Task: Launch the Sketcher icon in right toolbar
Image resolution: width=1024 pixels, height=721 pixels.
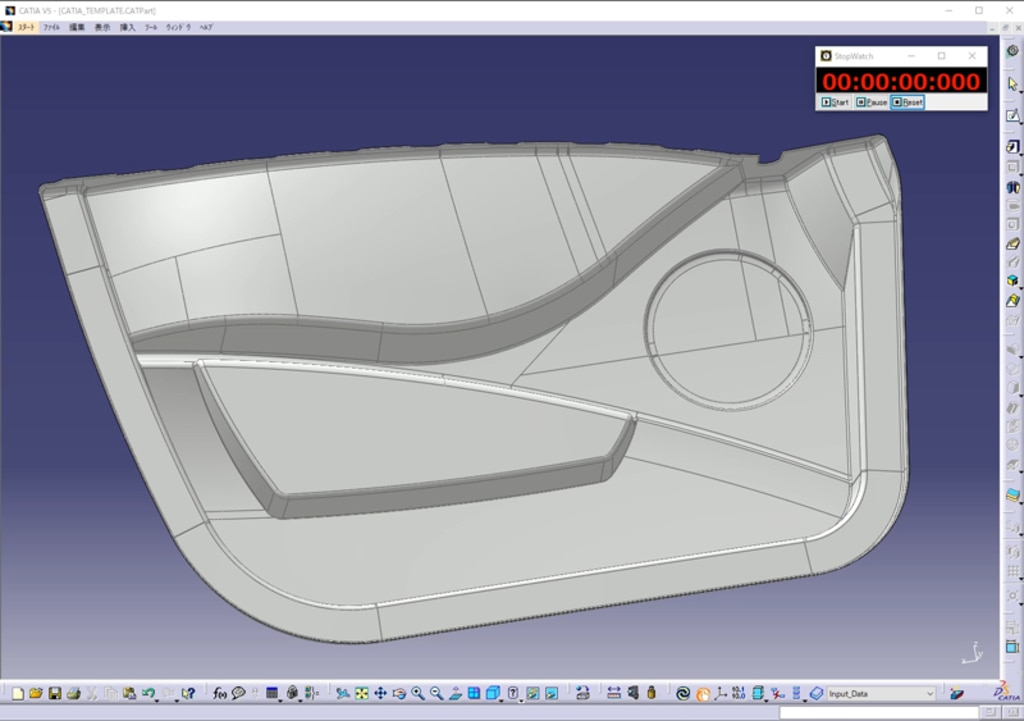Action: click(x=1012, y=116)
